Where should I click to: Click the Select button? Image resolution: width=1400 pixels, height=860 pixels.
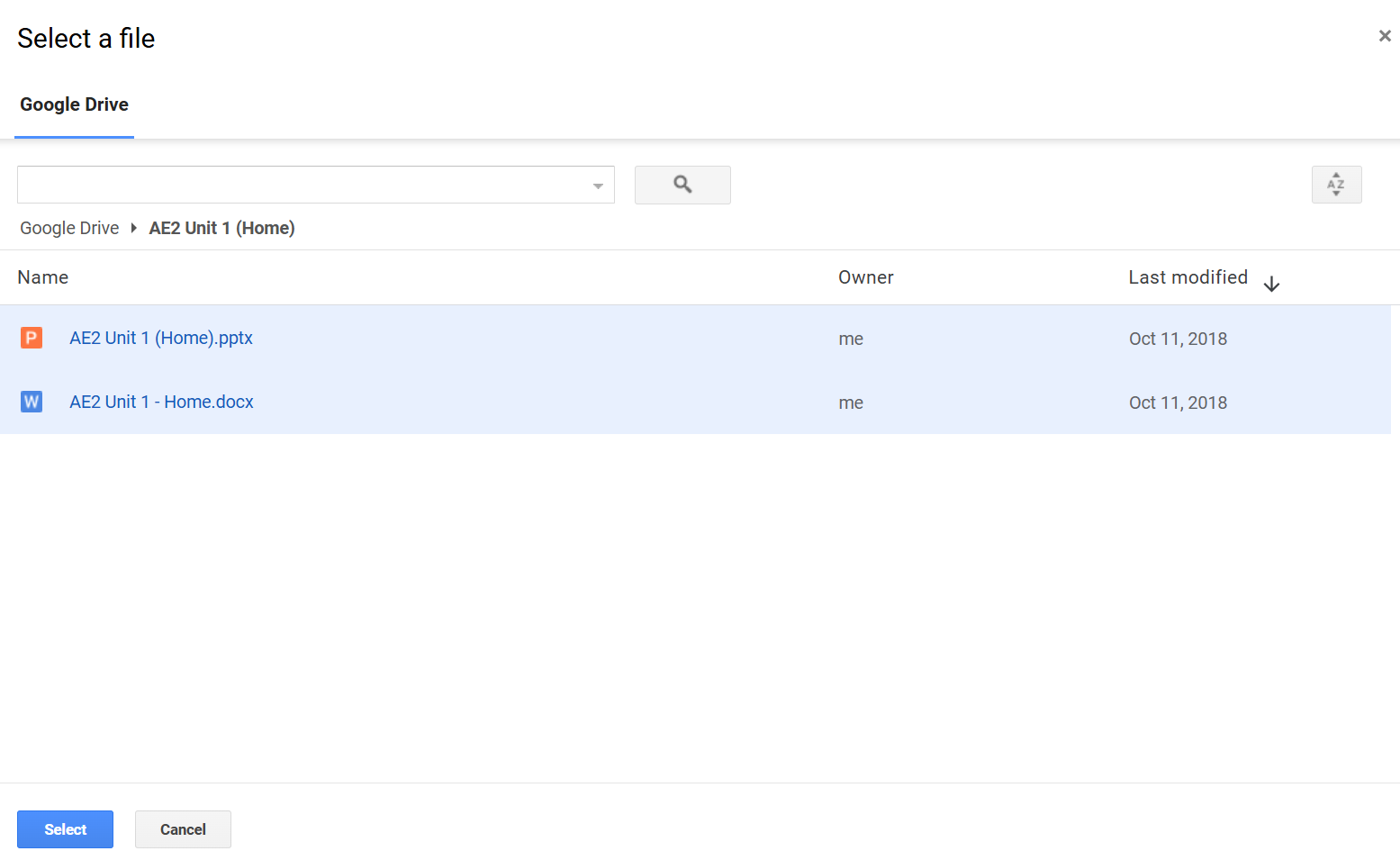point(65,829)
